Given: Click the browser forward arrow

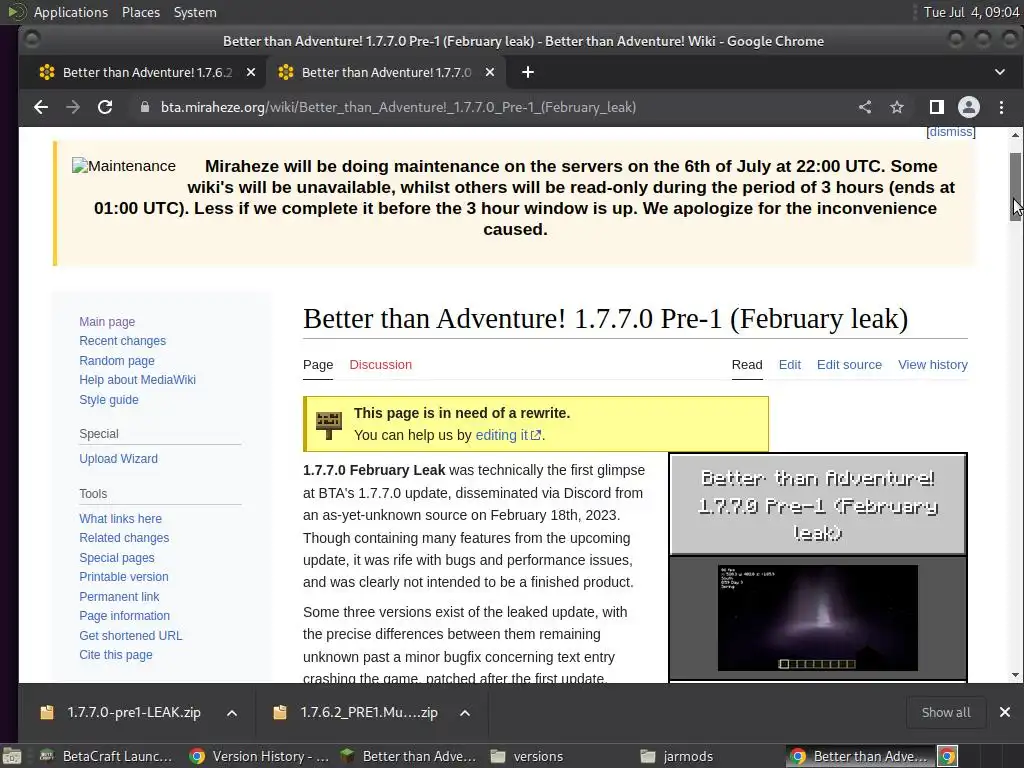Looking at the screenshot, I should tap(72, 107).
